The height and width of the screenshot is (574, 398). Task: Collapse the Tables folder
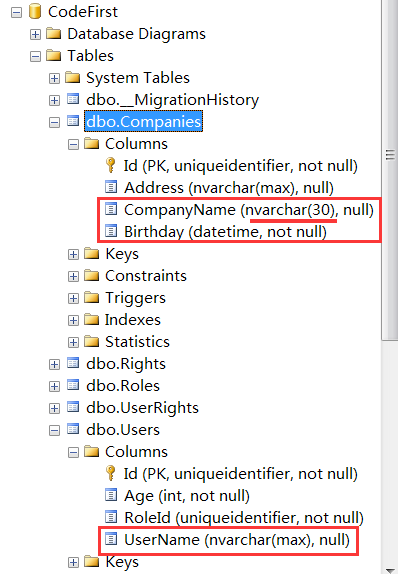pos(35,57)
